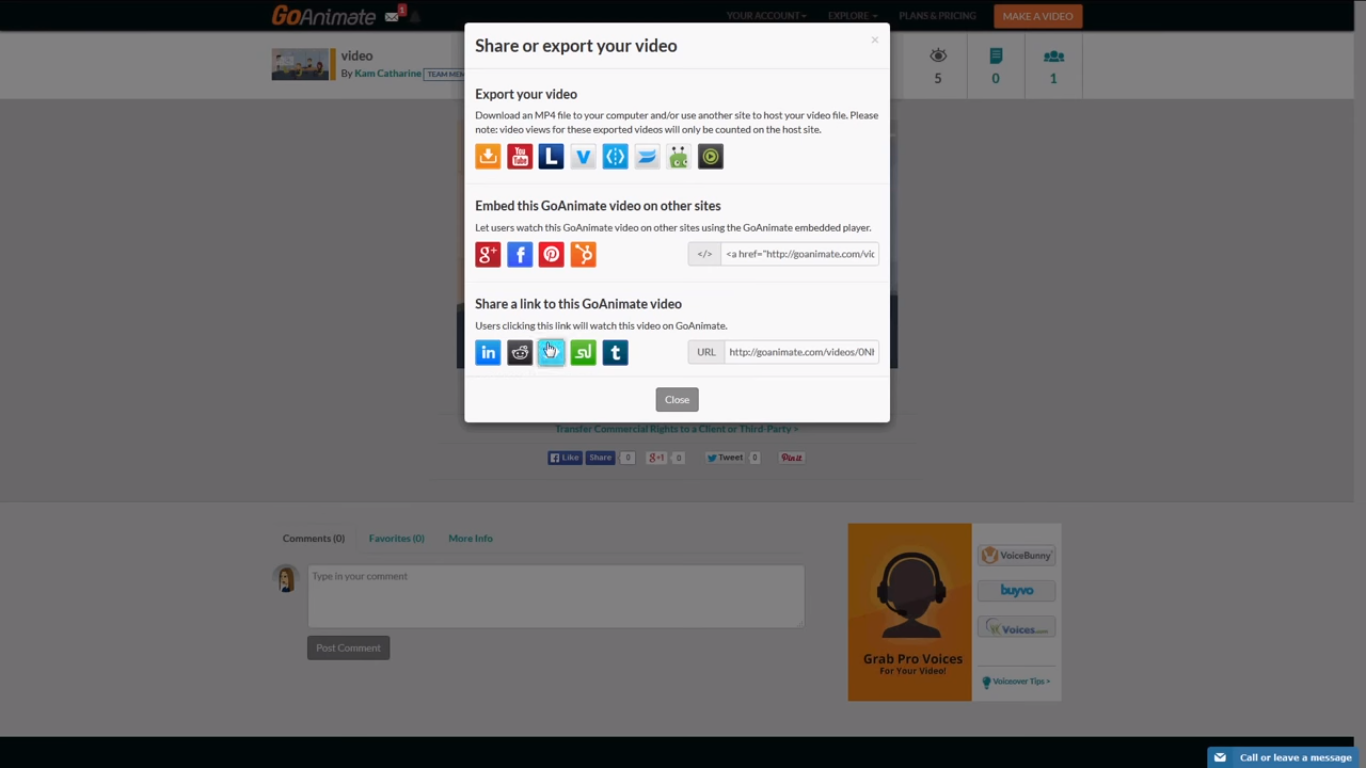Open the More Info tab
Screen dimensions: 1366x768
pos(470,538)
